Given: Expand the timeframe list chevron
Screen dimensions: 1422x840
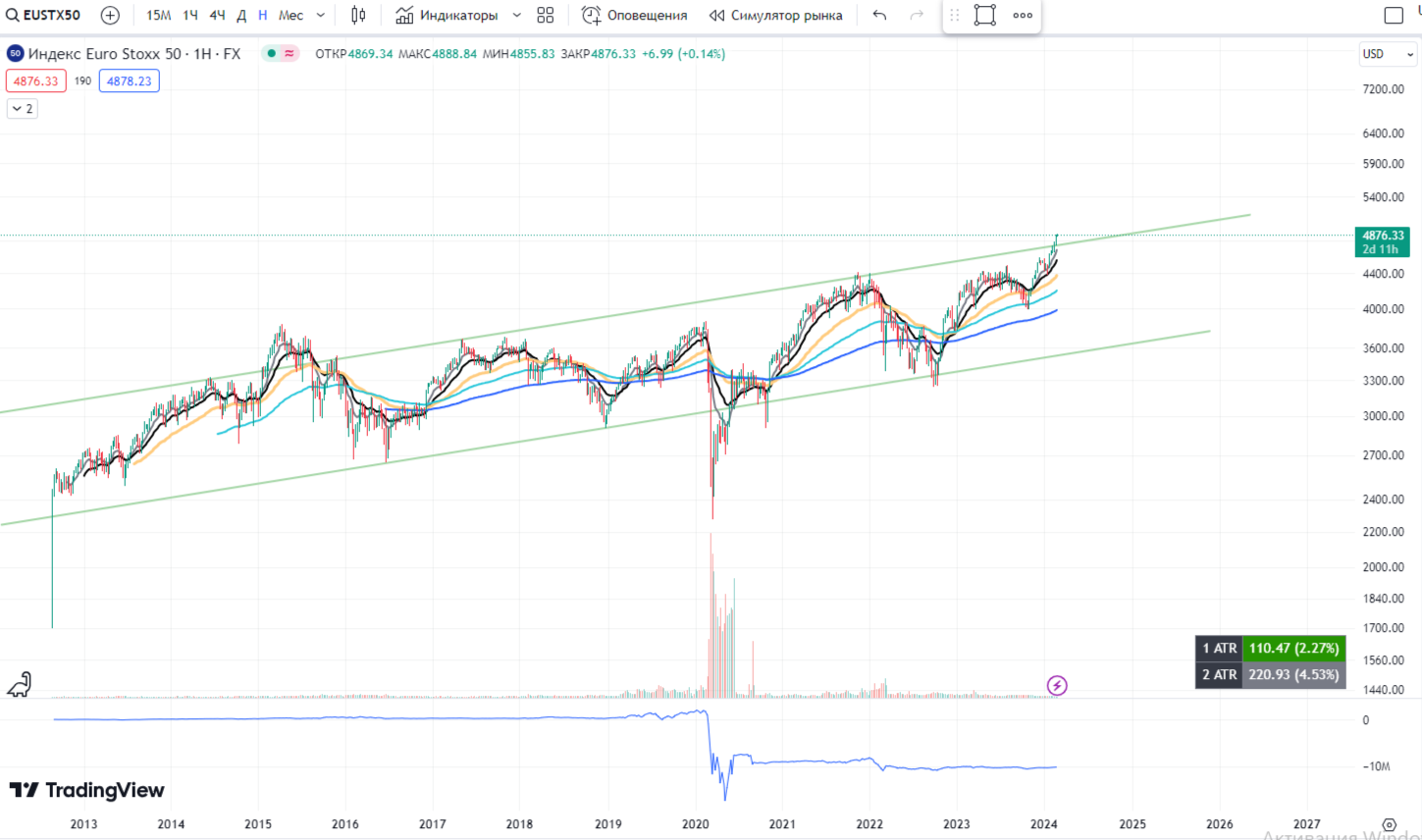Looking at the screenshot, I should pyautogui.click(x=320, y=15).
